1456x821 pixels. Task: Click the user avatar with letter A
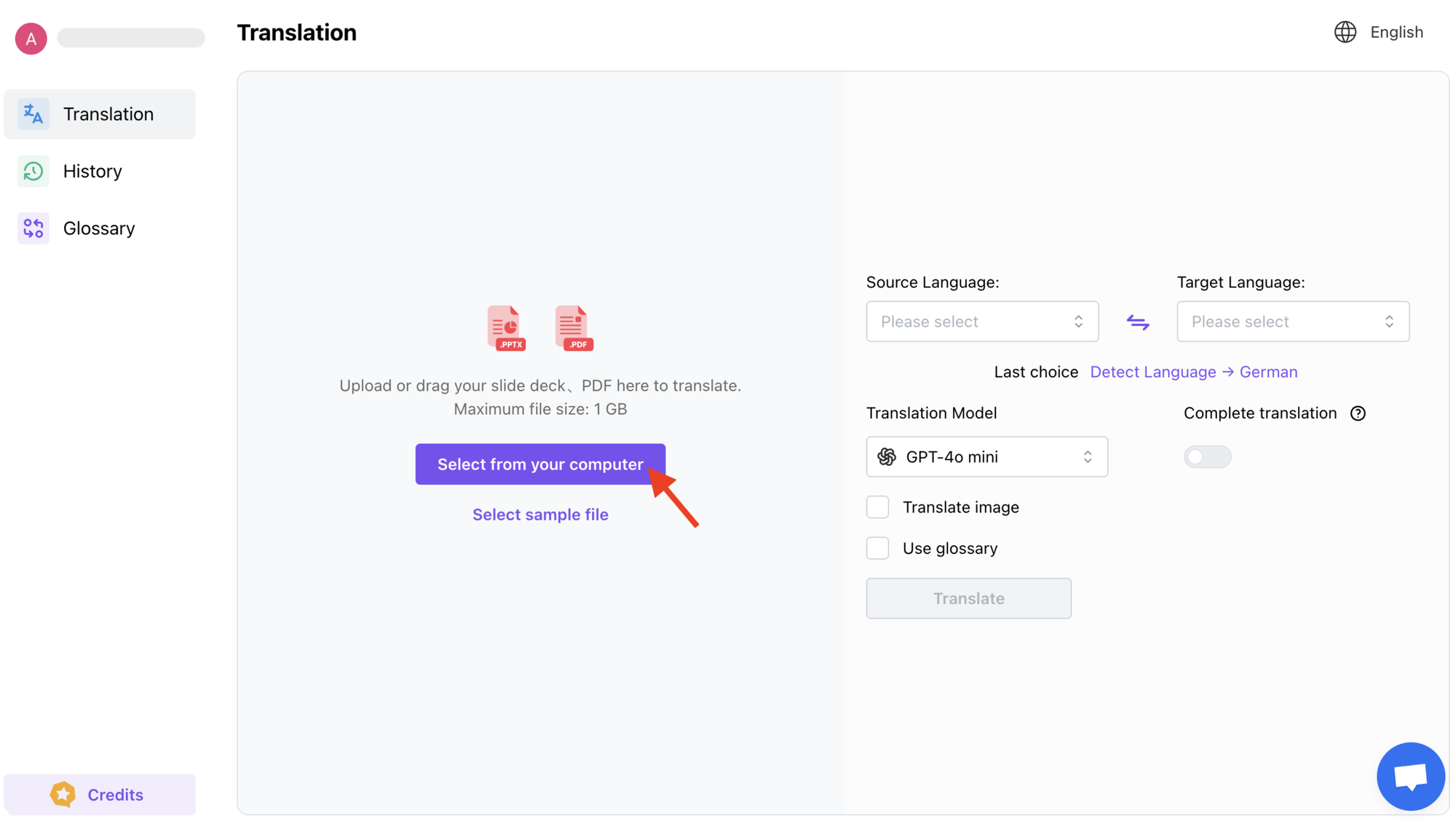coord(31,39)
